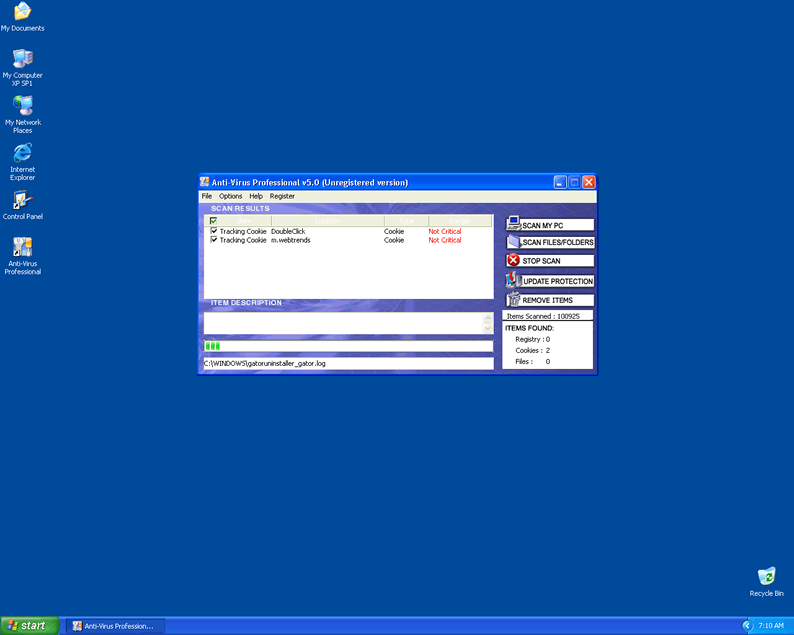Open the Anti-Virus Professional desktop shortcut
Screen dimensions: 794x635
22,248
